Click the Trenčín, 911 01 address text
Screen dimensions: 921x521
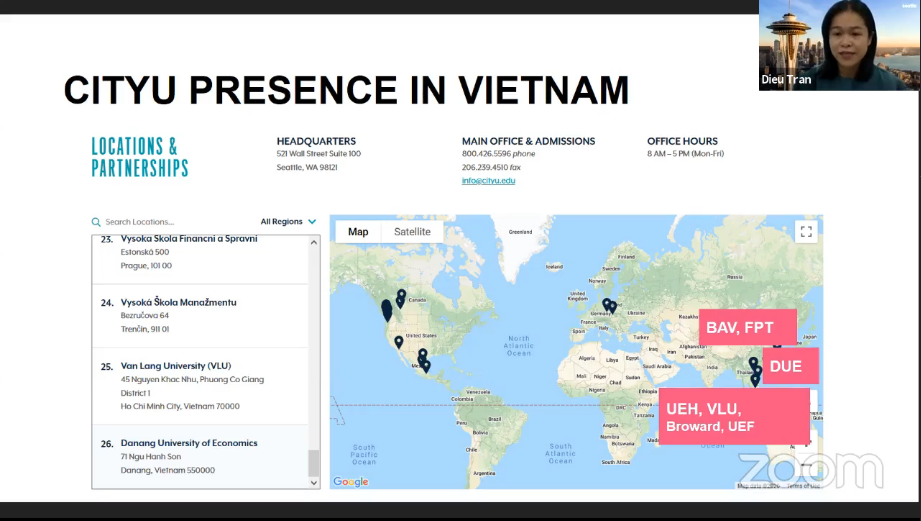[x=144, y=330]
